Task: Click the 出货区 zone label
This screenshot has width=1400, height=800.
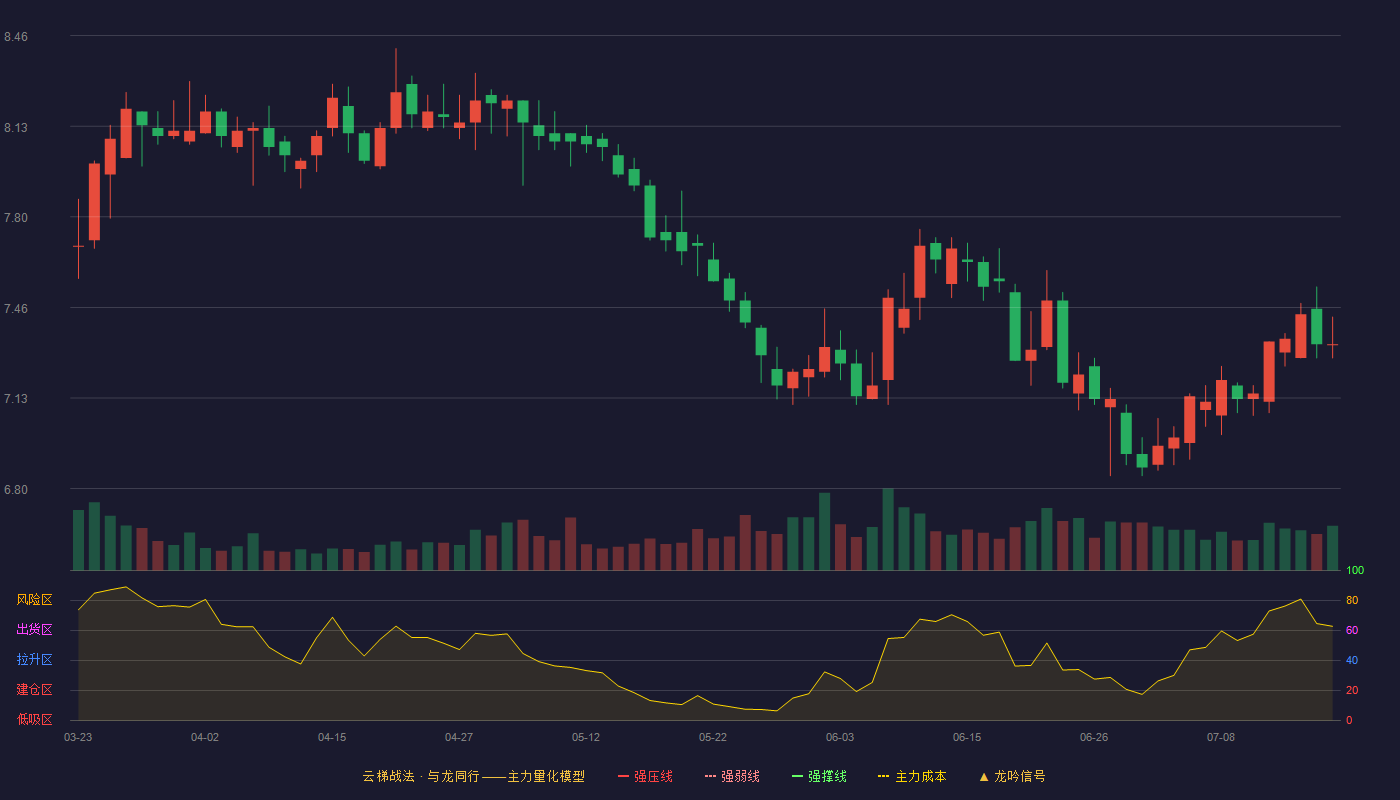Action: point(34,630)
